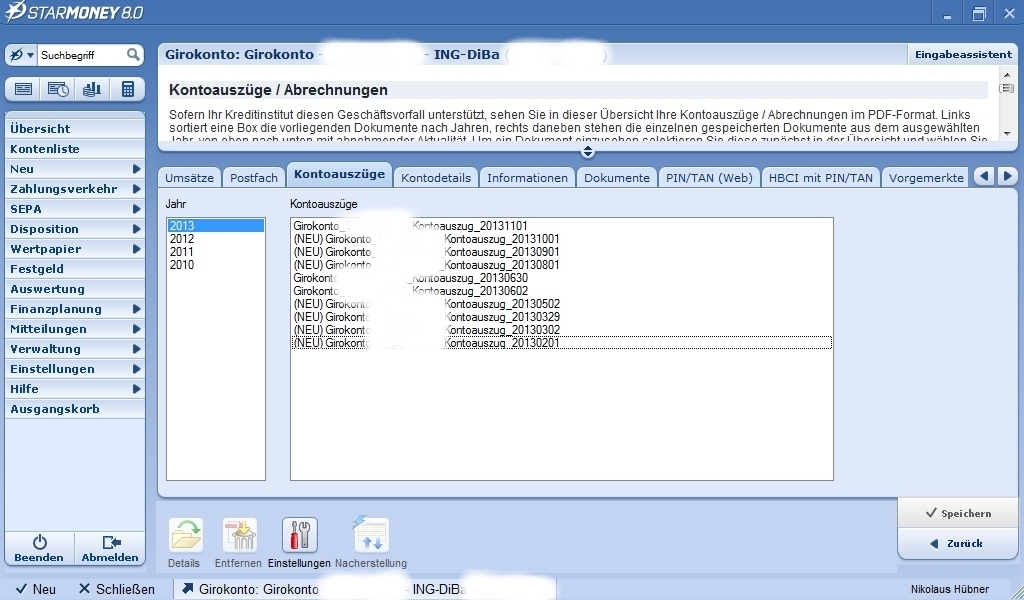Select statement Kontoauszug_20131101
This screenshot has width=1024, height=600.
pyautogui.click(x=562, y=226)
